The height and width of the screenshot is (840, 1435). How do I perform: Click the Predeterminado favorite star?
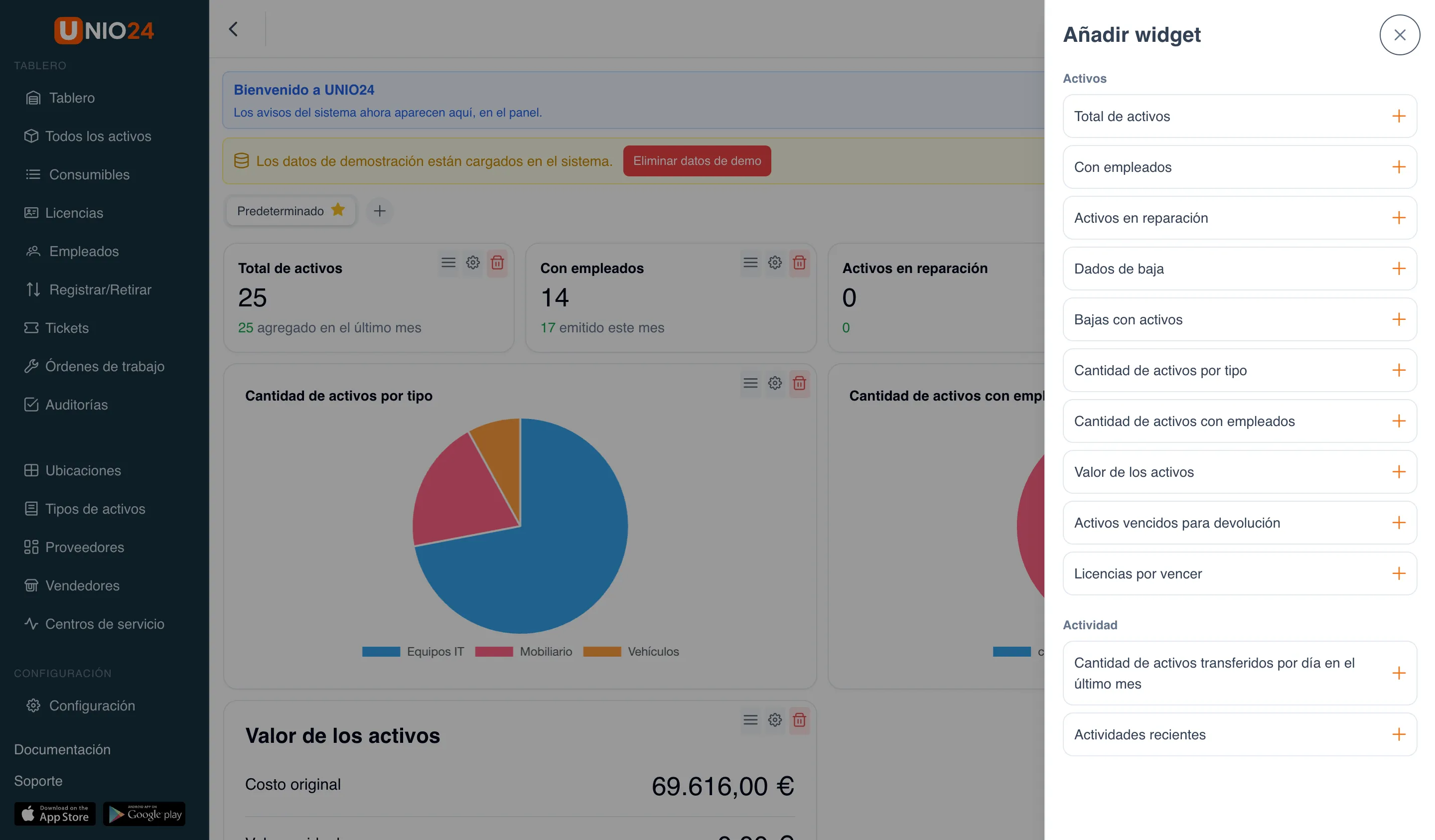click(338, 210)
